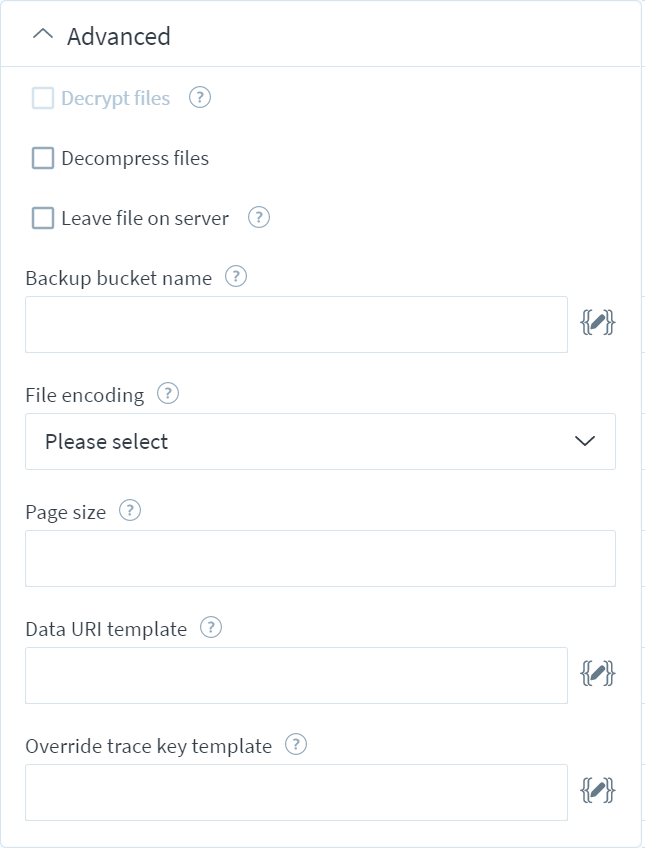The height and width of the screenshot is (848, 645).
Task: Open the File encoding dropdown
Action: pos(320,441)
